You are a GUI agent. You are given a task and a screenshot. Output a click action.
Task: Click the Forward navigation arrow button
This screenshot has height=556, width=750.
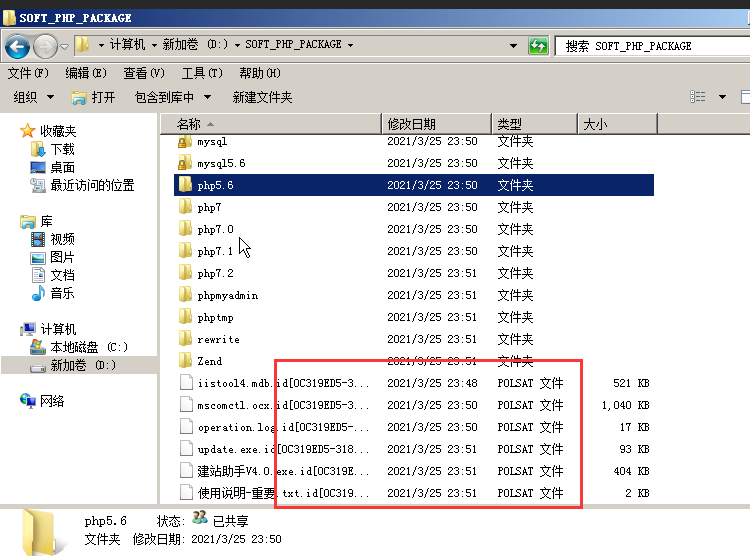[x=46, y=45]
